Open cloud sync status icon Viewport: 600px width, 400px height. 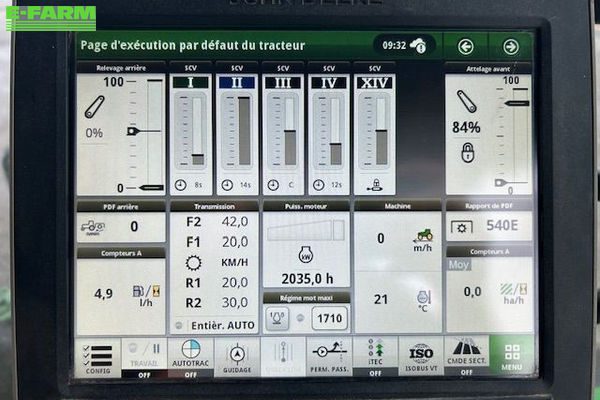(x=418, y=46)
